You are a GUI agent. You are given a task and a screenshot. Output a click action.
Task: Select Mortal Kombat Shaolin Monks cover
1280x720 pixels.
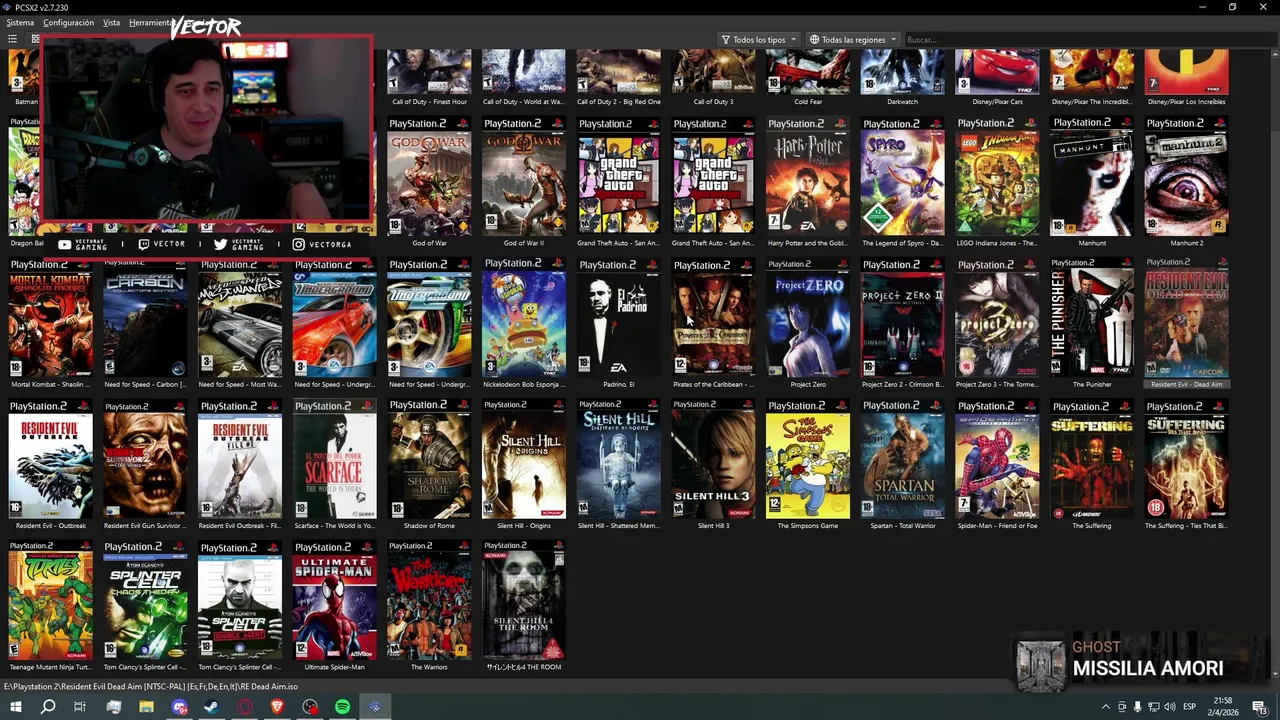[x=51, y=318]
